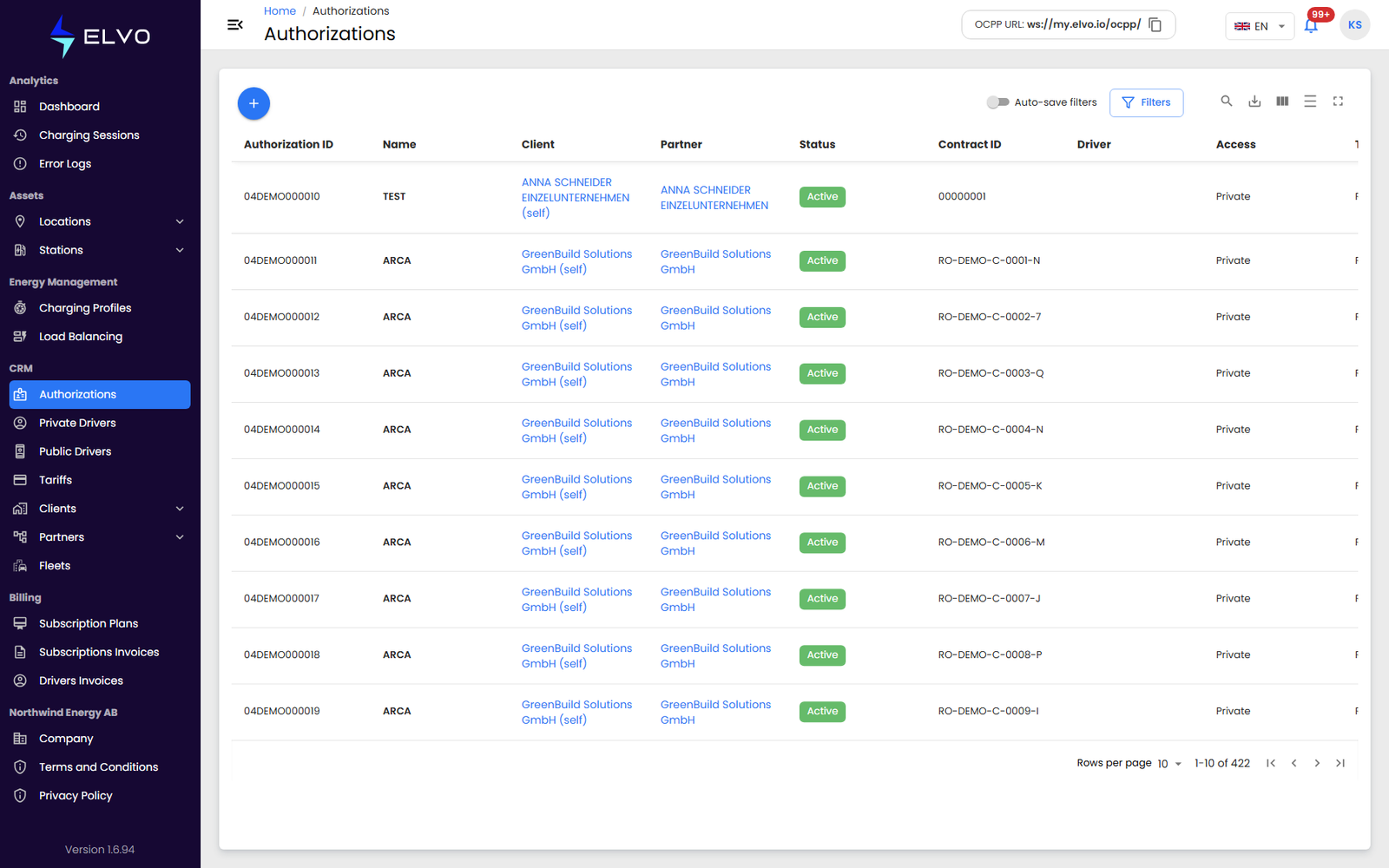Click the Error Logs sidebar icon

(x=20, y=164)
